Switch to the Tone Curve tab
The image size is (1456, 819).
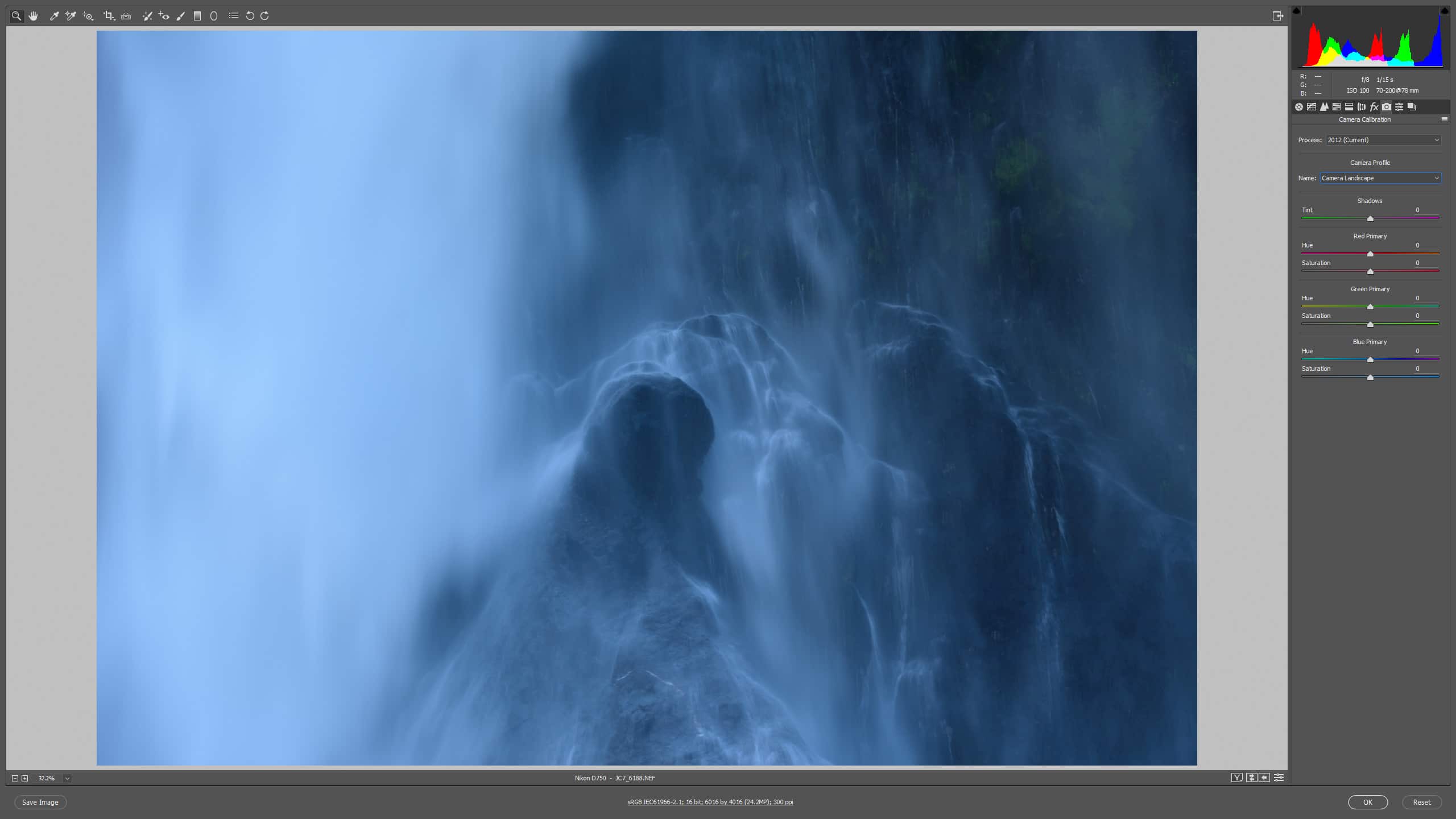(1312, 107)
